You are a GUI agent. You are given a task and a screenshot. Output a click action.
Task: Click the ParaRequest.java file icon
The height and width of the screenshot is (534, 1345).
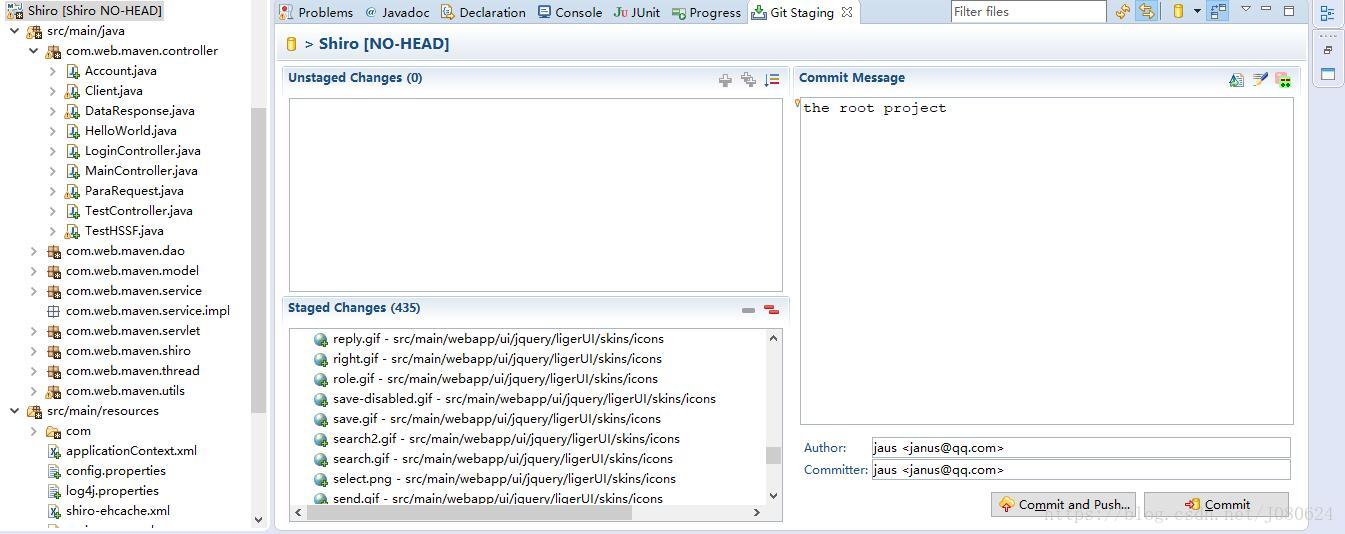72,191
